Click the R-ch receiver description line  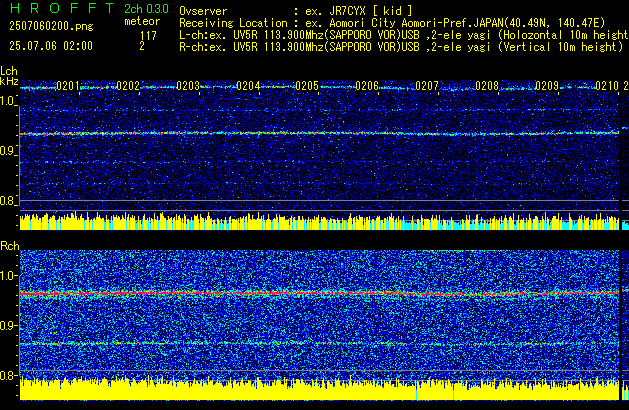(x=401, y=47)
